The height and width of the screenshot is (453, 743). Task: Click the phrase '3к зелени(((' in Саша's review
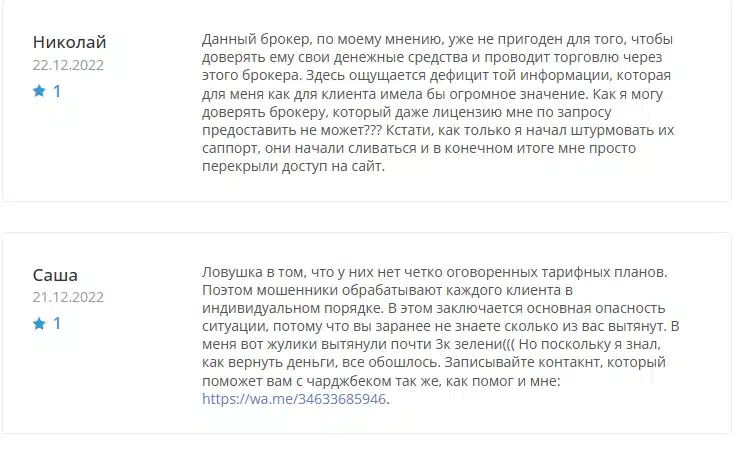point(475,344)
